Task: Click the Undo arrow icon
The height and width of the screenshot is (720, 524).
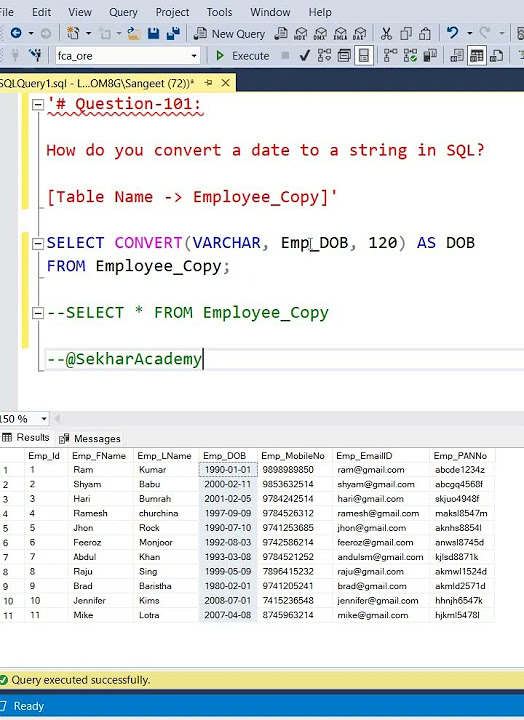Action: pyautogui.click(x=452, y=33)
